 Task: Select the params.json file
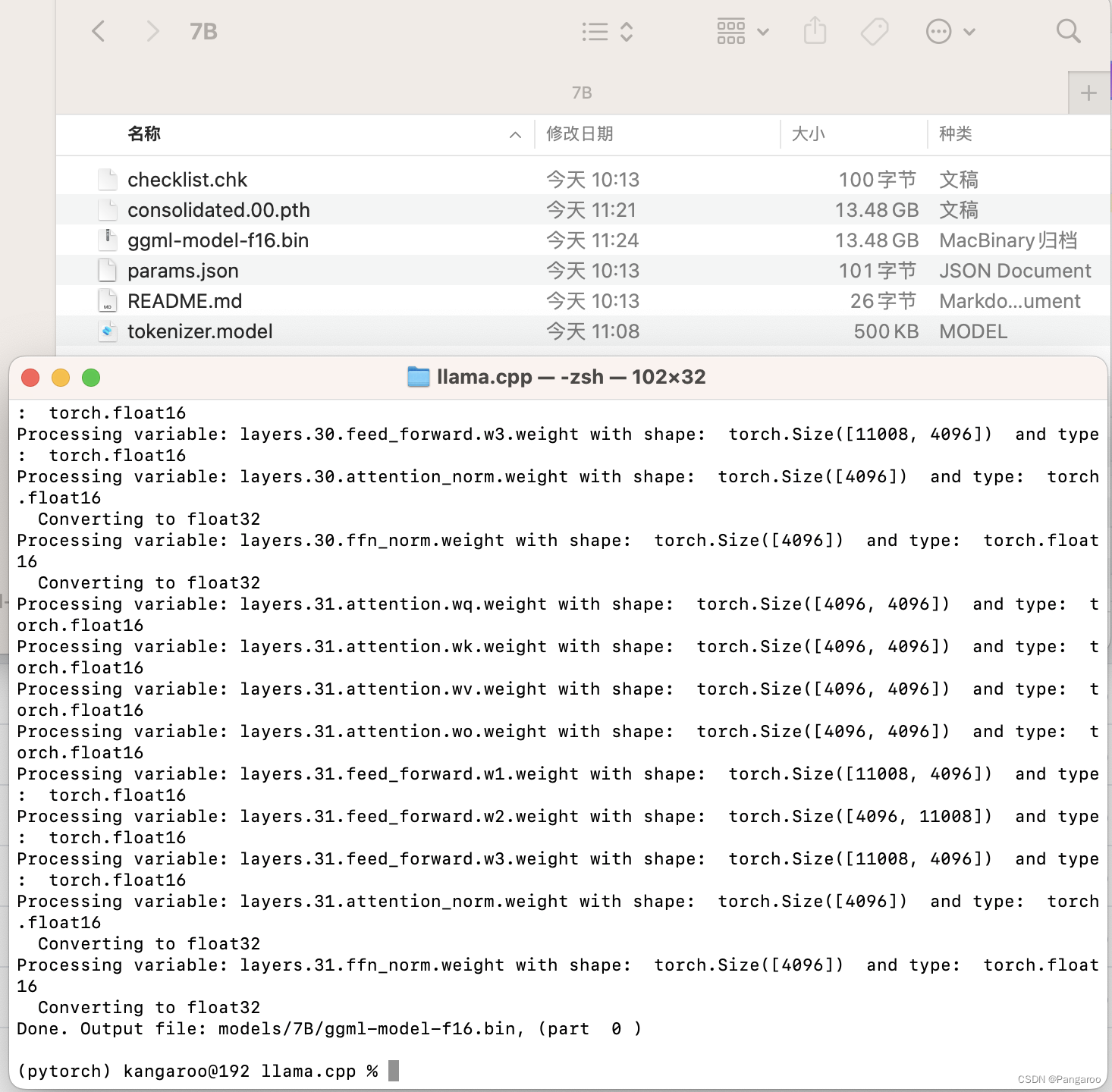pyautogui.click(x=583, y=271)
